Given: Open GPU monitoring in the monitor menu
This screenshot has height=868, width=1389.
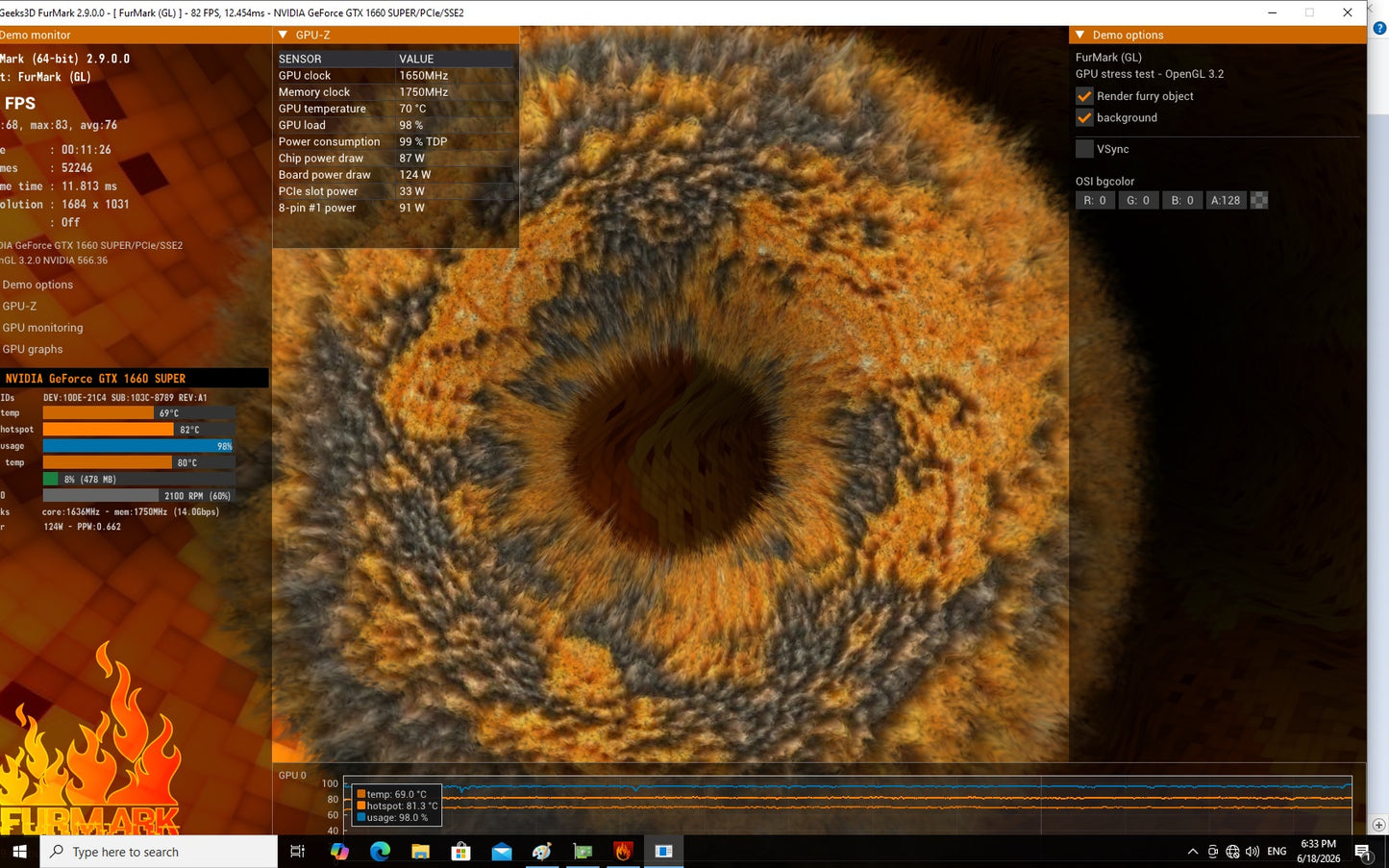Looking at the screenshot, I should point(42,328).
